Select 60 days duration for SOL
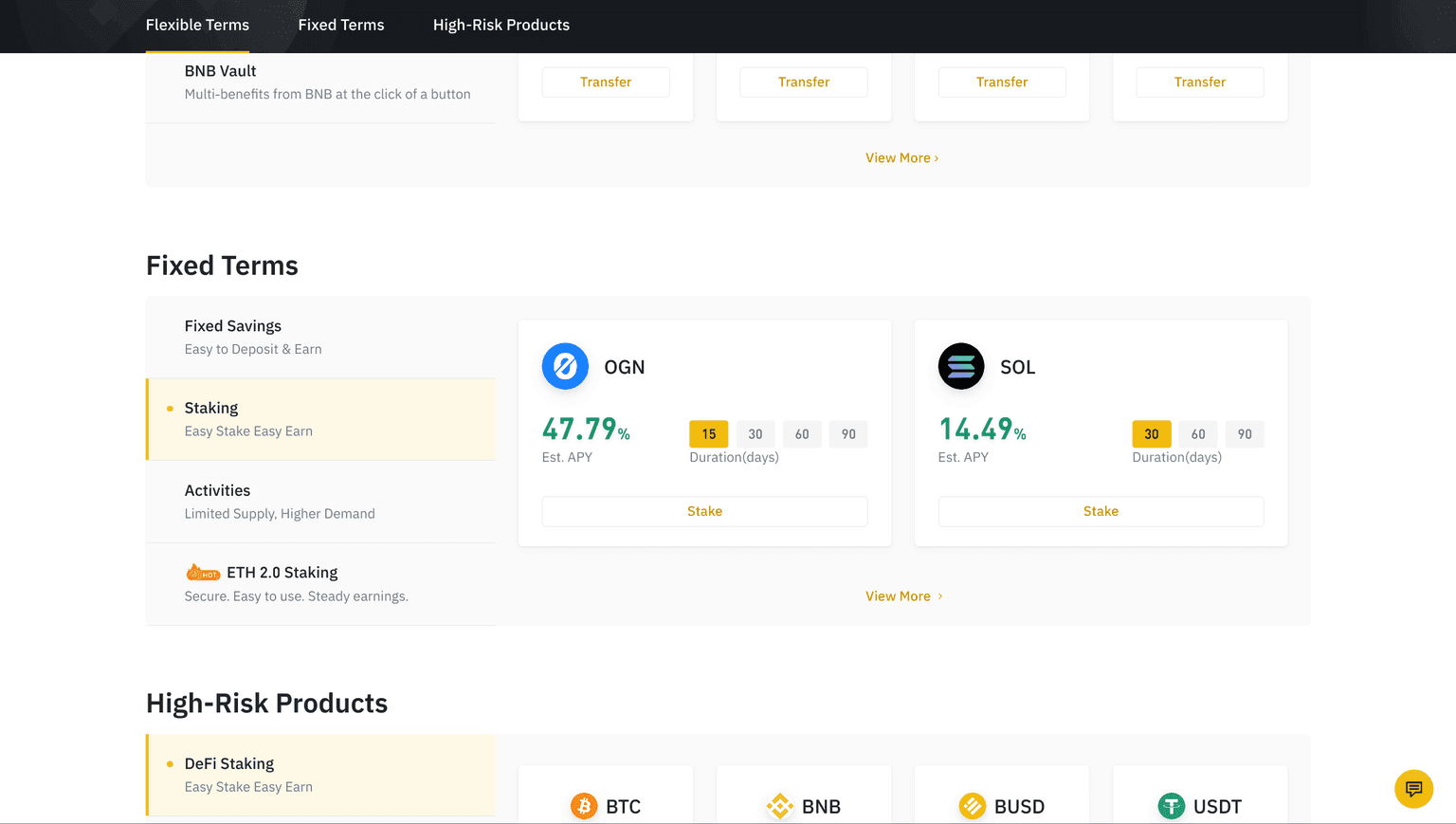The image size is (1456, 824). (x=1198, y=434)
